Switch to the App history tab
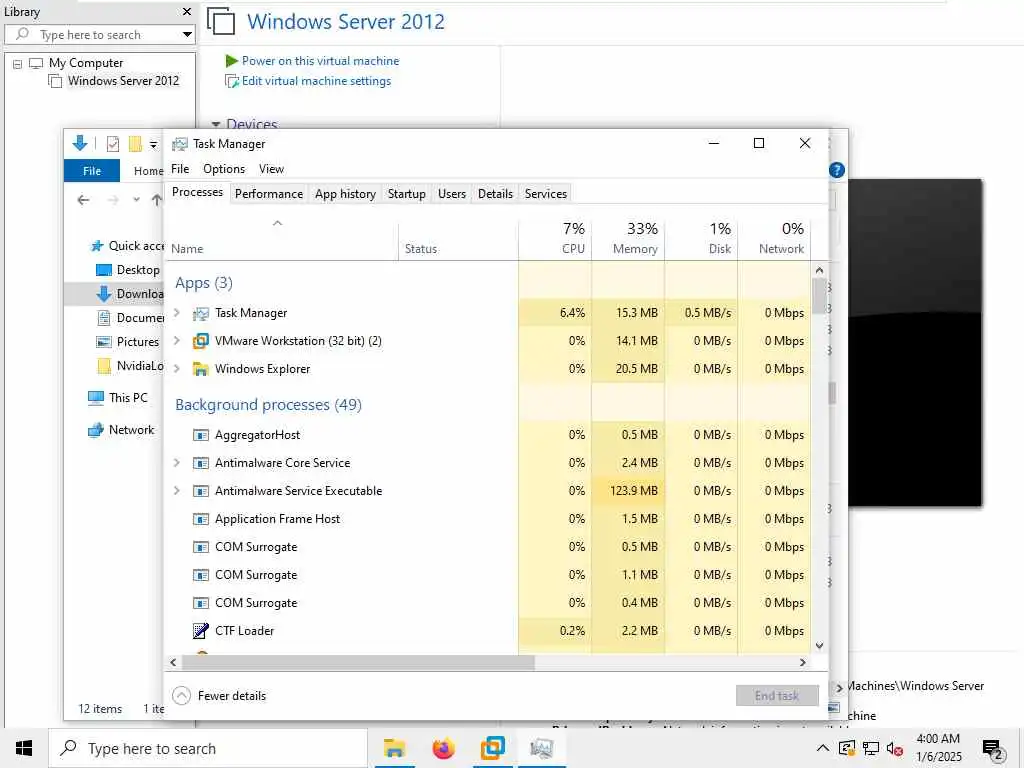Screen dimensions: 1024x768 (345, 194)
